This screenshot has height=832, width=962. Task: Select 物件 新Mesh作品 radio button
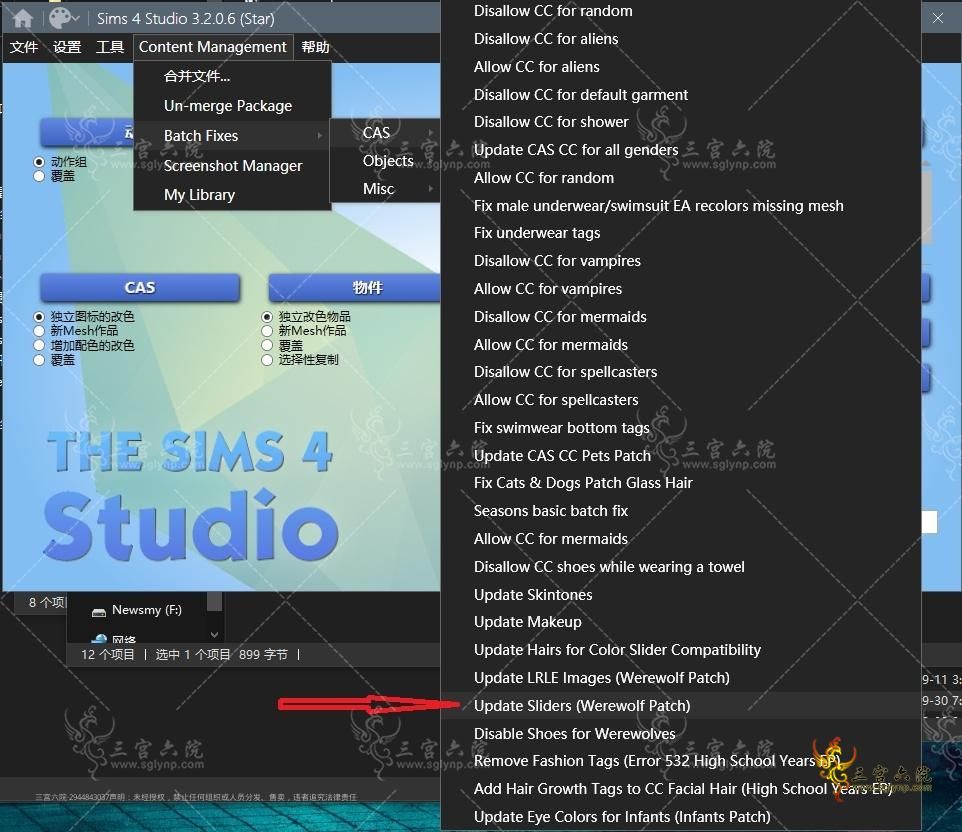(x=267, y=331)
